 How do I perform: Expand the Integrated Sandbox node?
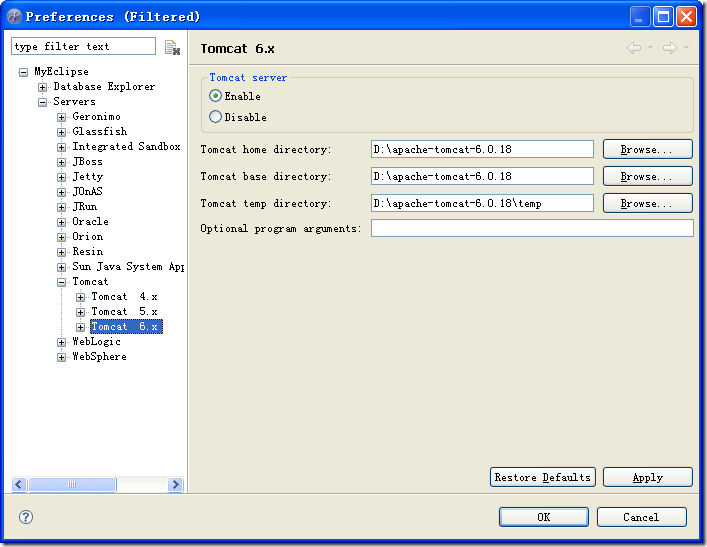pyautogui.click(x=61, y=147)
